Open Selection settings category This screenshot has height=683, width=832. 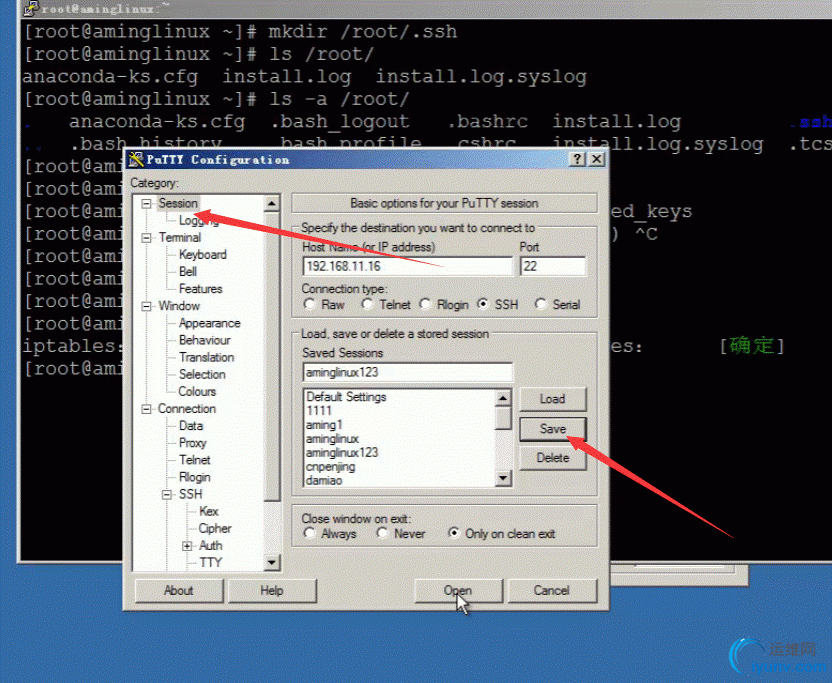(x=202, y=374)
